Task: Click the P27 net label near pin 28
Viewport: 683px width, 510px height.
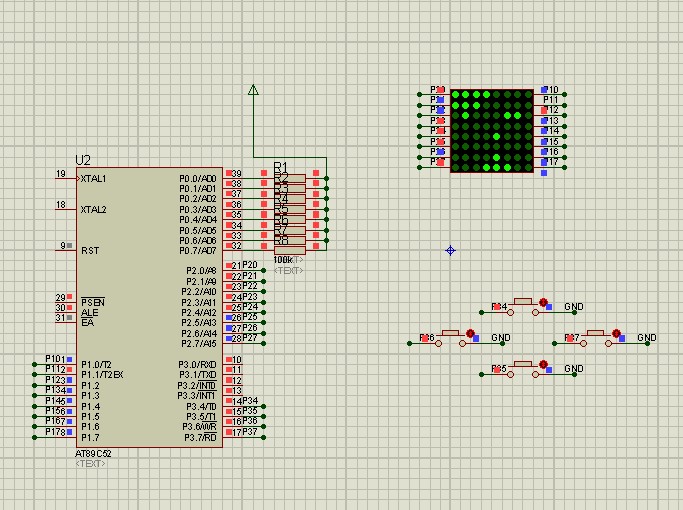Action: (250, 338)
